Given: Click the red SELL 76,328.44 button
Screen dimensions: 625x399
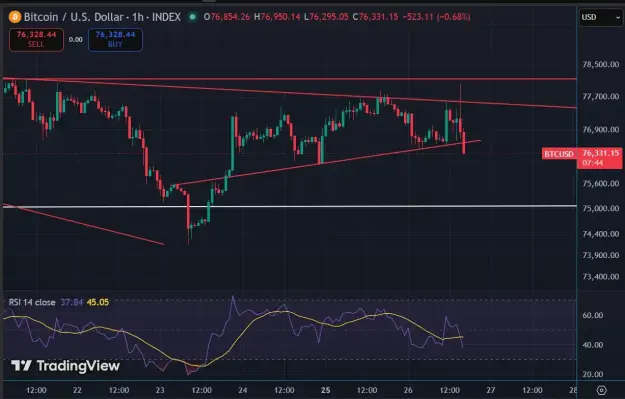Looking at the screenshot, I should tap(36, 39).
